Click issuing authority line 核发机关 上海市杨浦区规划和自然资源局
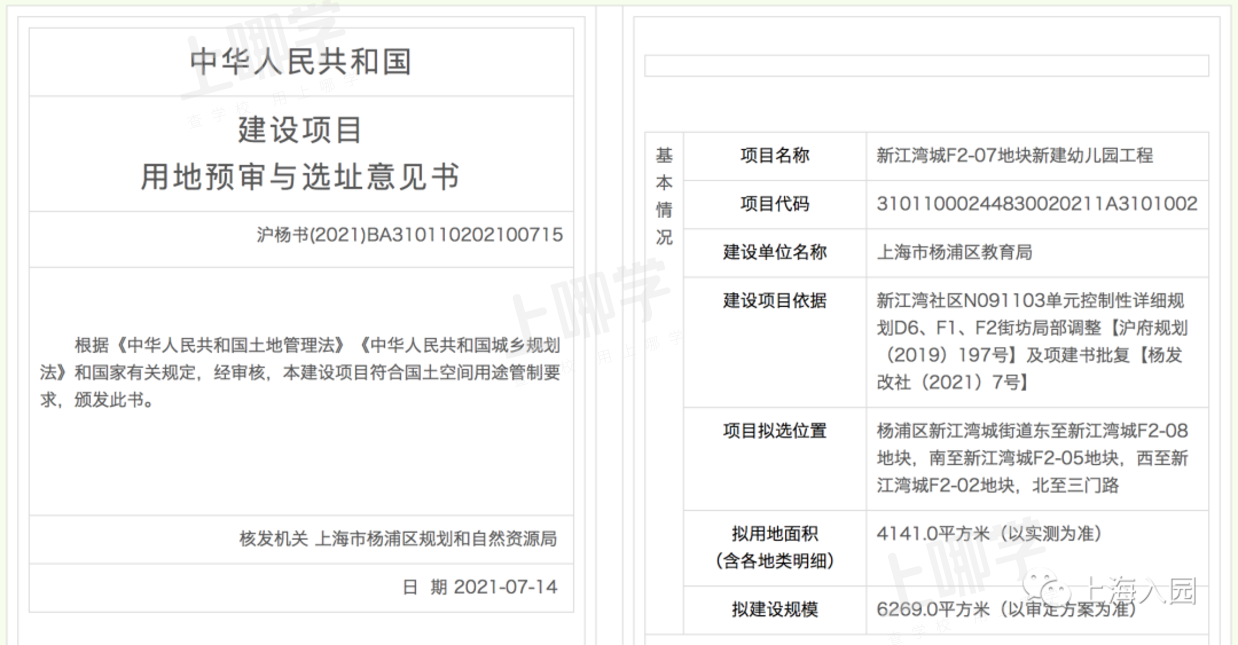Screen dimensions: 1238x645 [x=398, y=538]
